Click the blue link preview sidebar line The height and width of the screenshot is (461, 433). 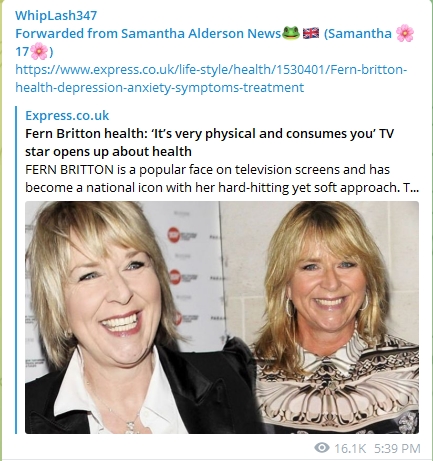pos(16,270)
